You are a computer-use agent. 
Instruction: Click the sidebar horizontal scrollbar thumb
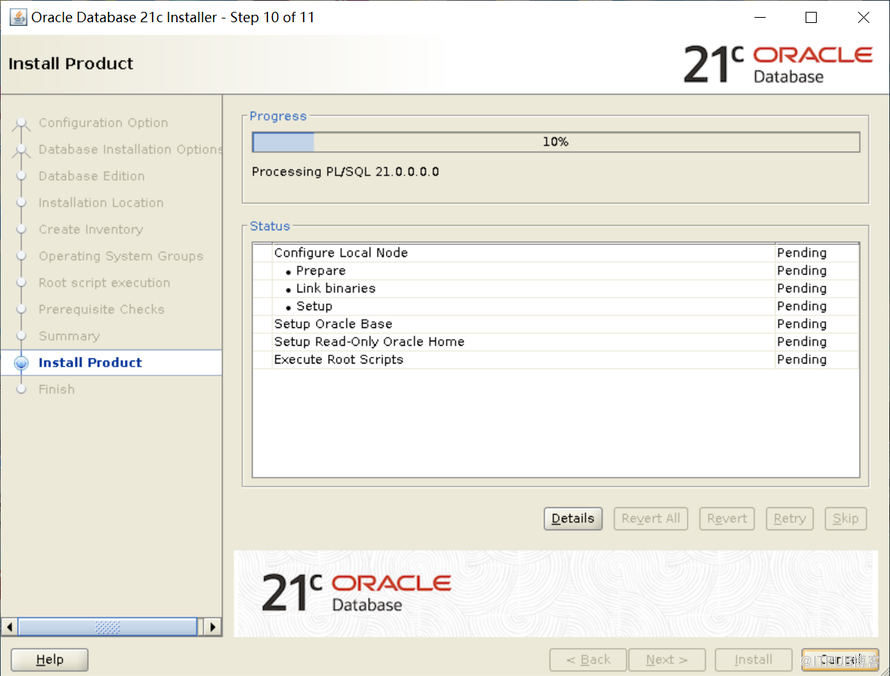[x=107, y=627]
